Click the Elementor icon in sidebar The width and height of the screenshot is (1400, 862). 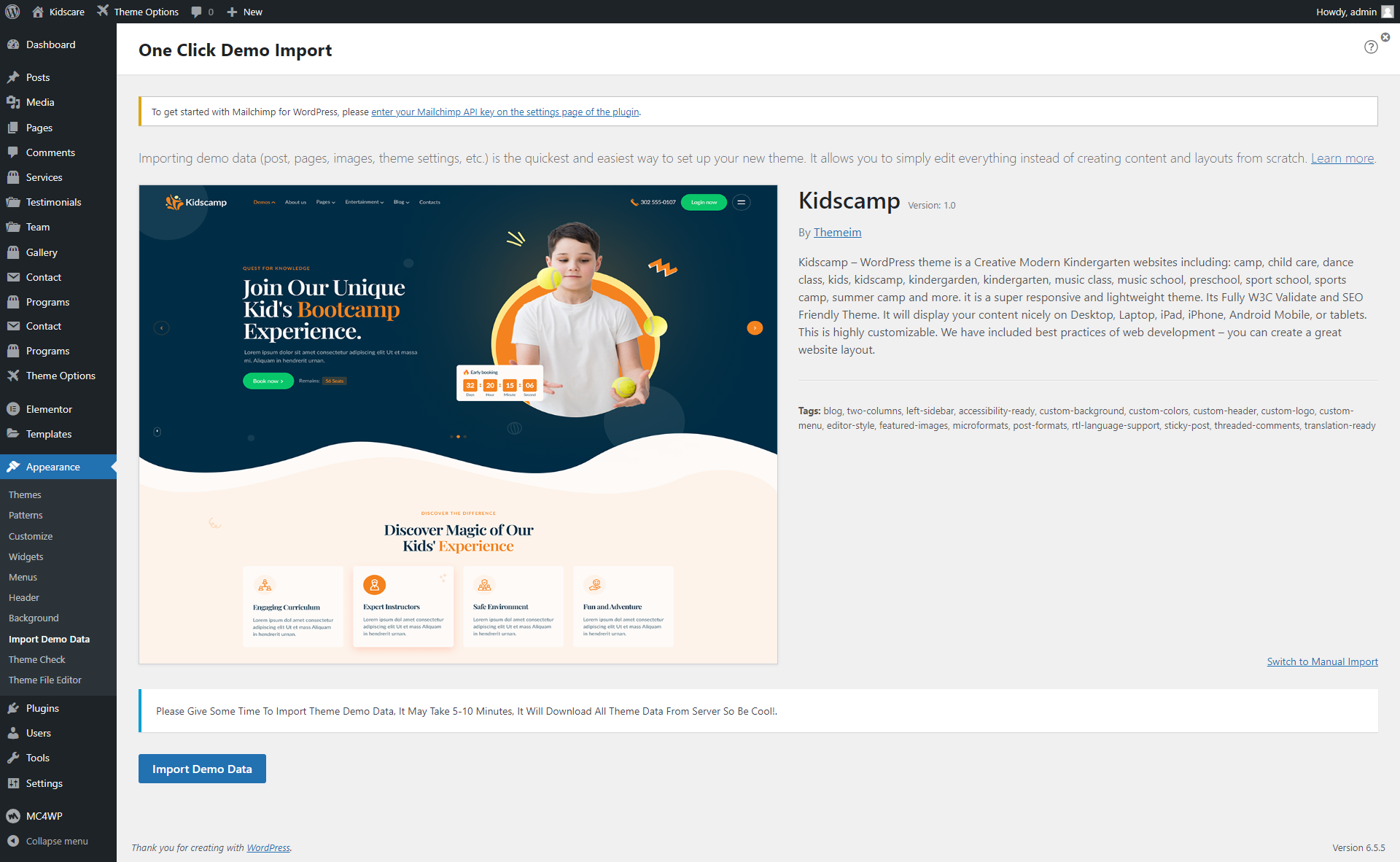pyautogui.click(x=13, y=409)
